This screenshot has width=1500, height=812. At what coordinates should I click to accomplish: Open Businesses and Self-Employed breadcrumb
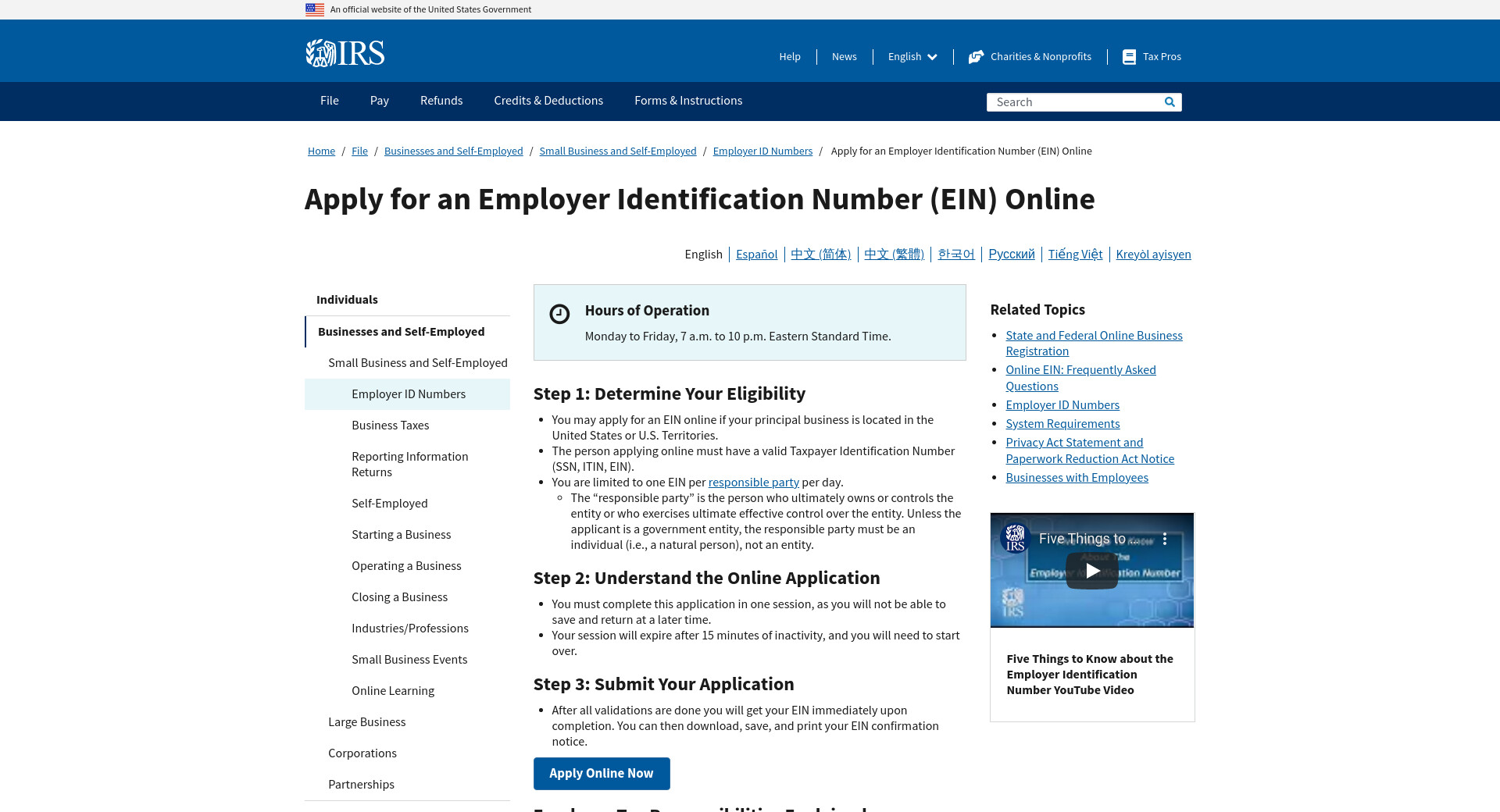click(454, 151)
